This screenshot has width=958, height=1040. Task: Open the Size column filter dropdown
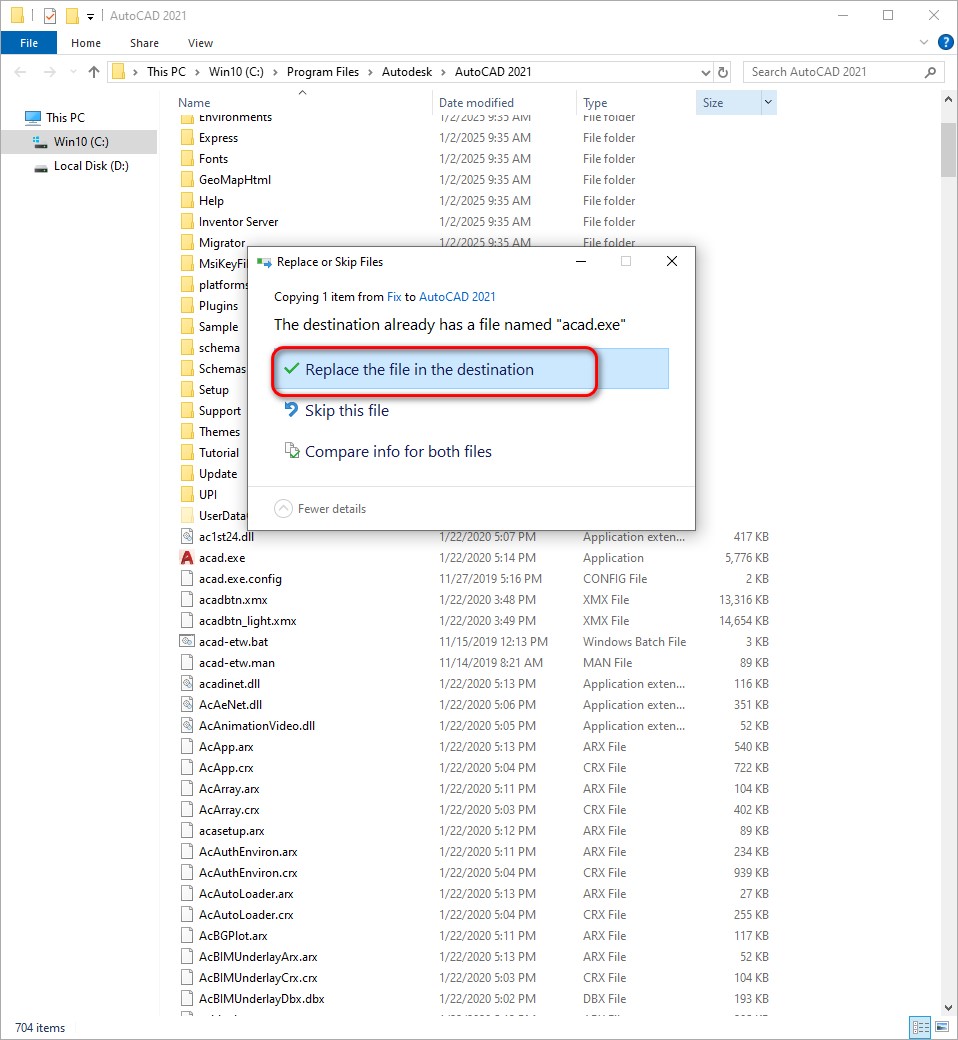(768, 103)
